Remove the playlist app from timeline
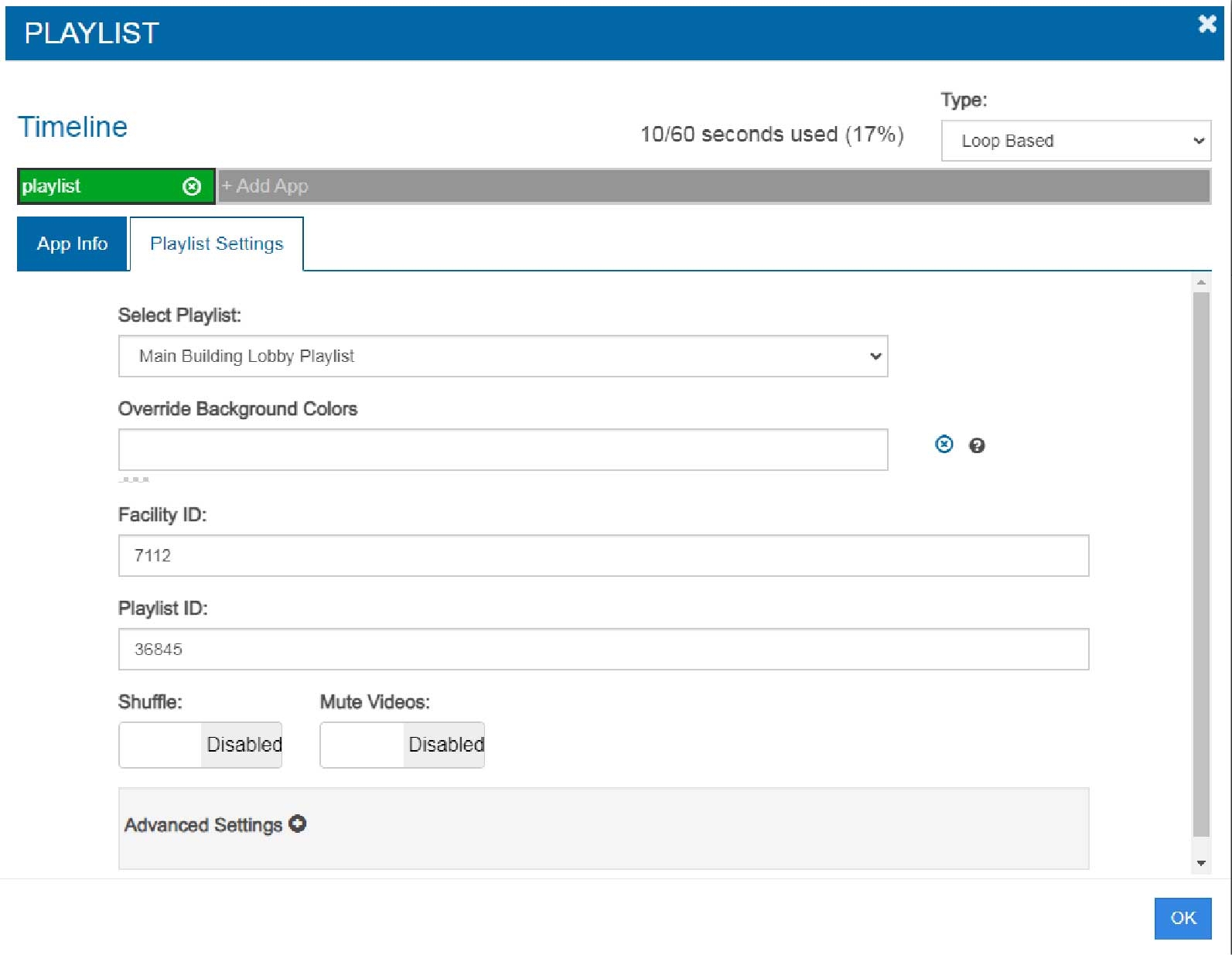This screenshot has width=1232, height=955. coord(192,186)
